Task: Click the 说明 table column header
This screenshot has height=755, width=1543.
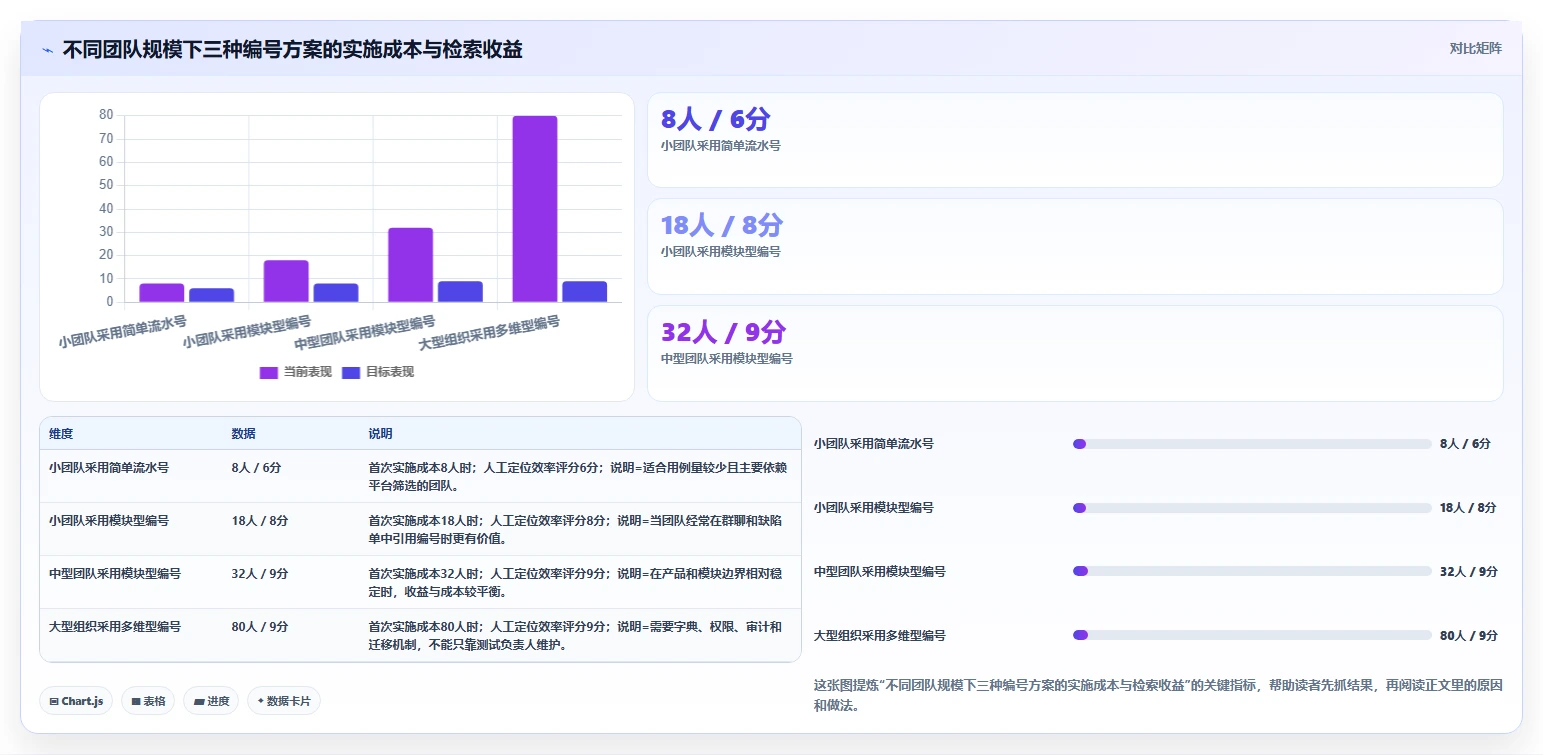Action: (380, 434)
